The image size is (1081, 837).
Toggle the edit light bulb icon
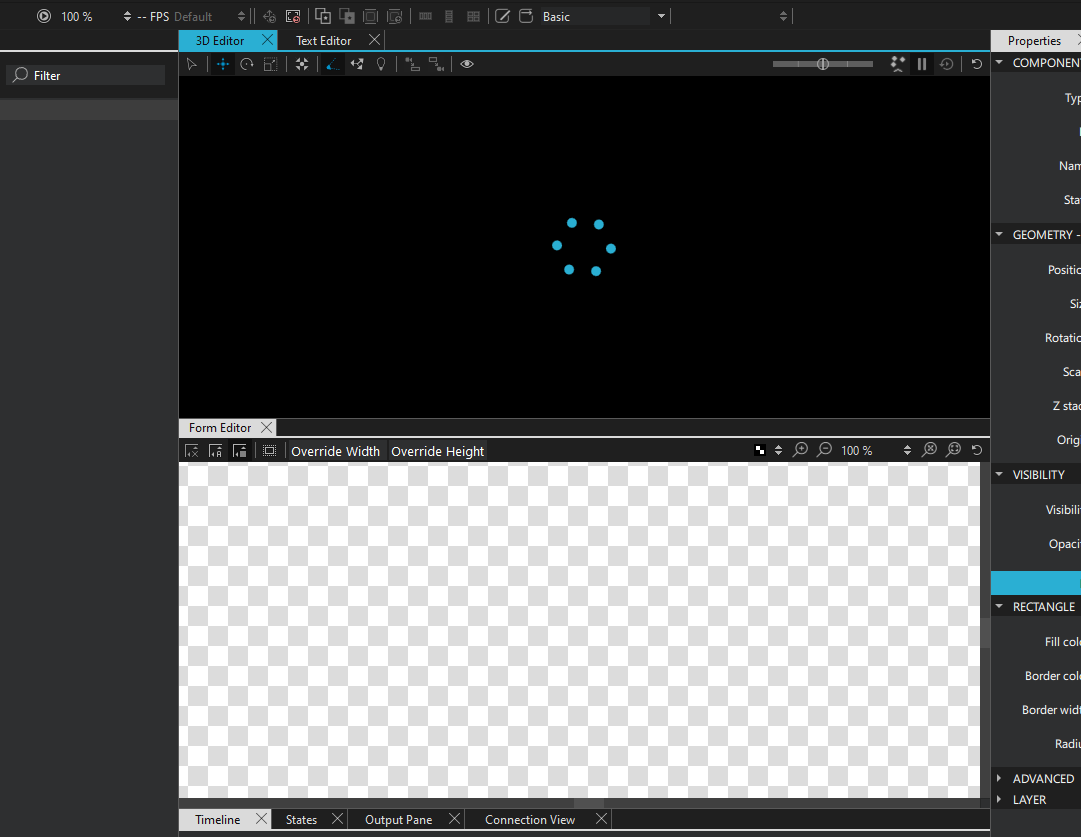(x=381, y=64)
